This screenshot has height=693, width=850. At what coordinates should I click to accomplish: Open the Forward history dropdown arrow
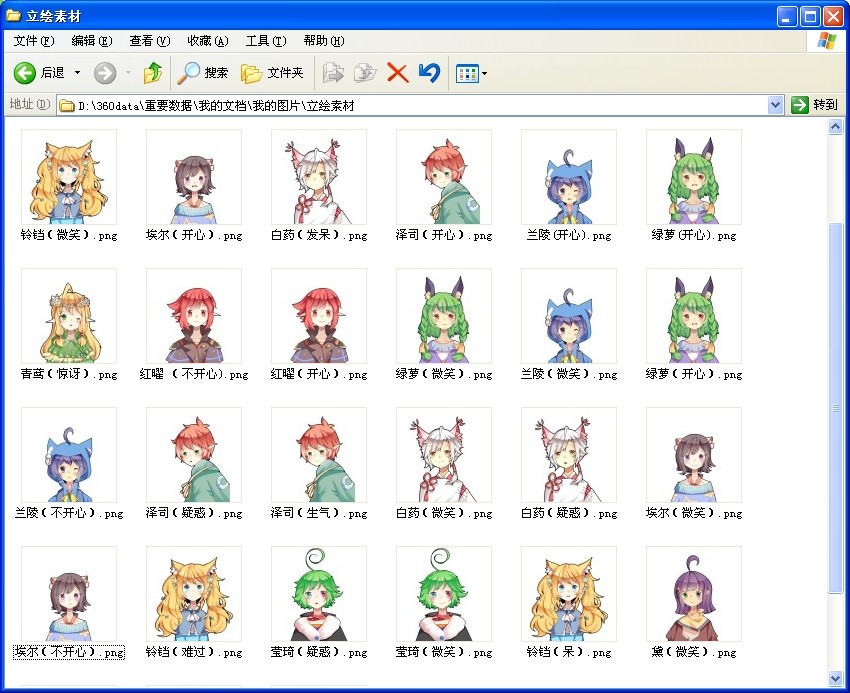(x=128, y=73)
